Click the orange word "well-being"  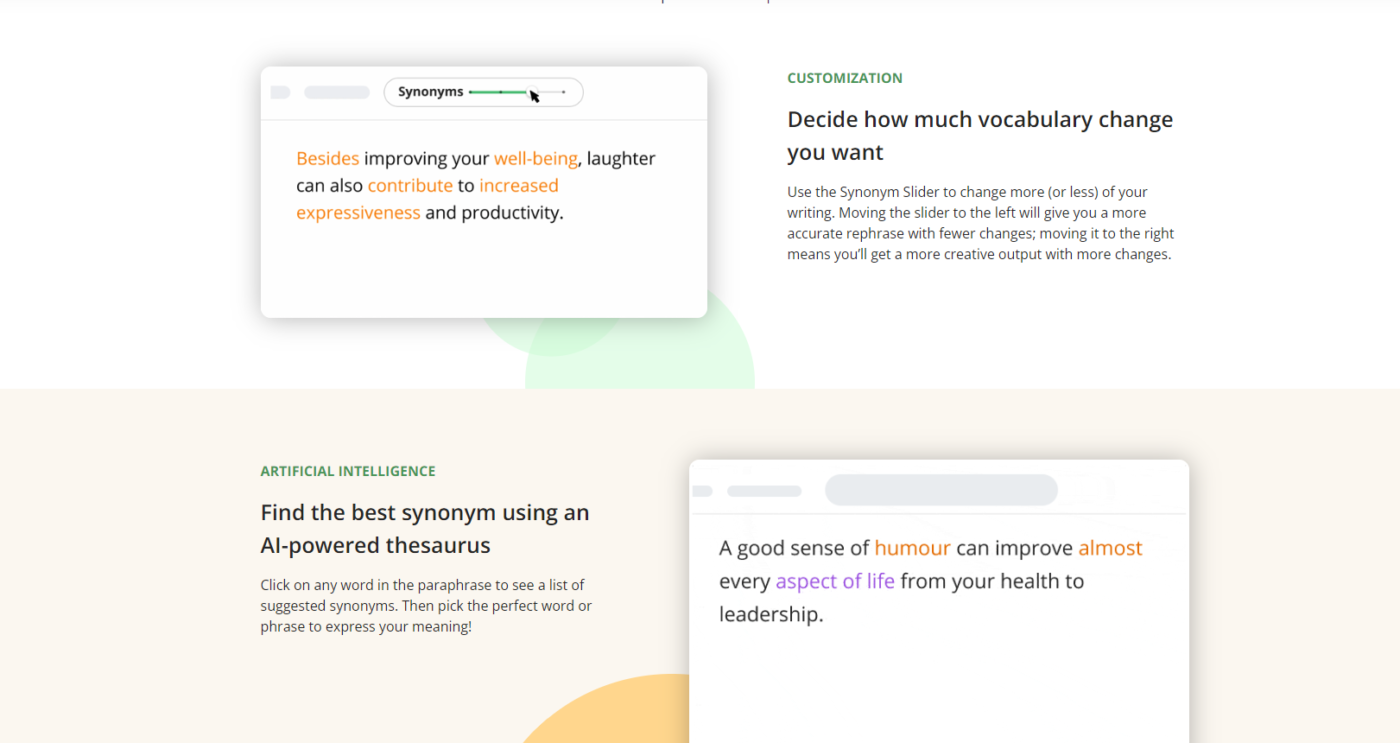pyautogui.click(x=535, y=158)
